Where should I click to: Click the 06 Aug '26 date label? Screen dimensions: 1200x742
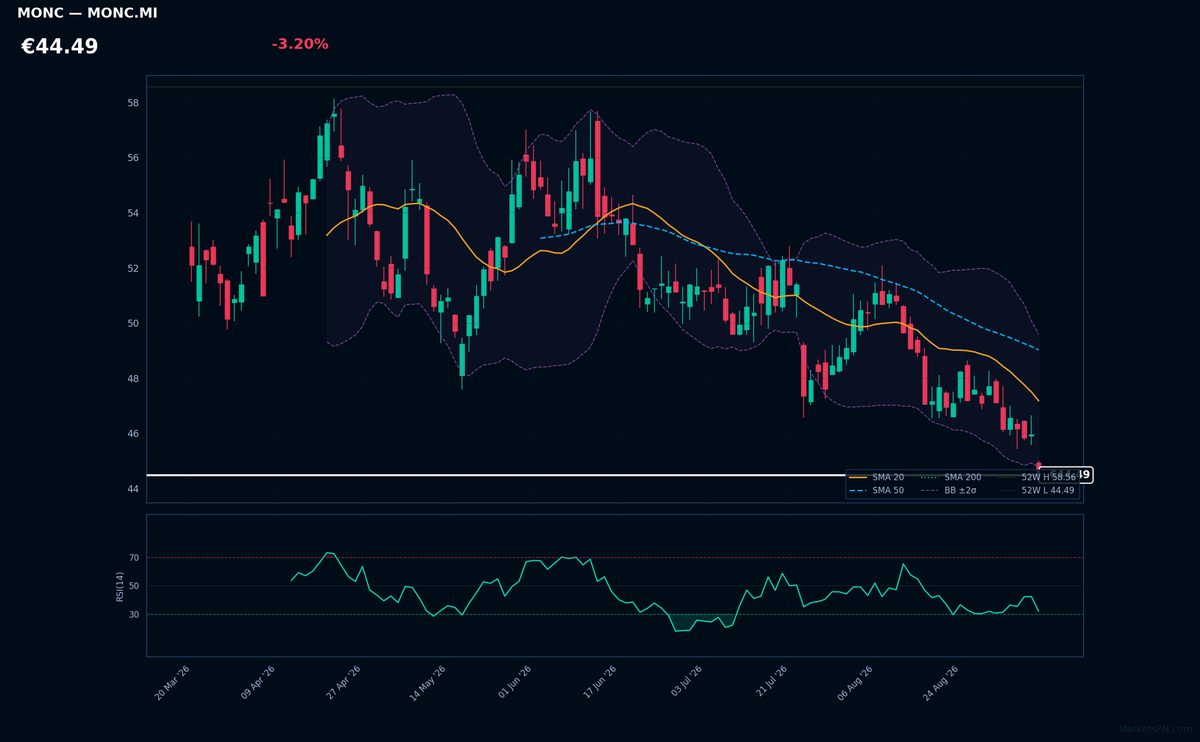point(855,683)
